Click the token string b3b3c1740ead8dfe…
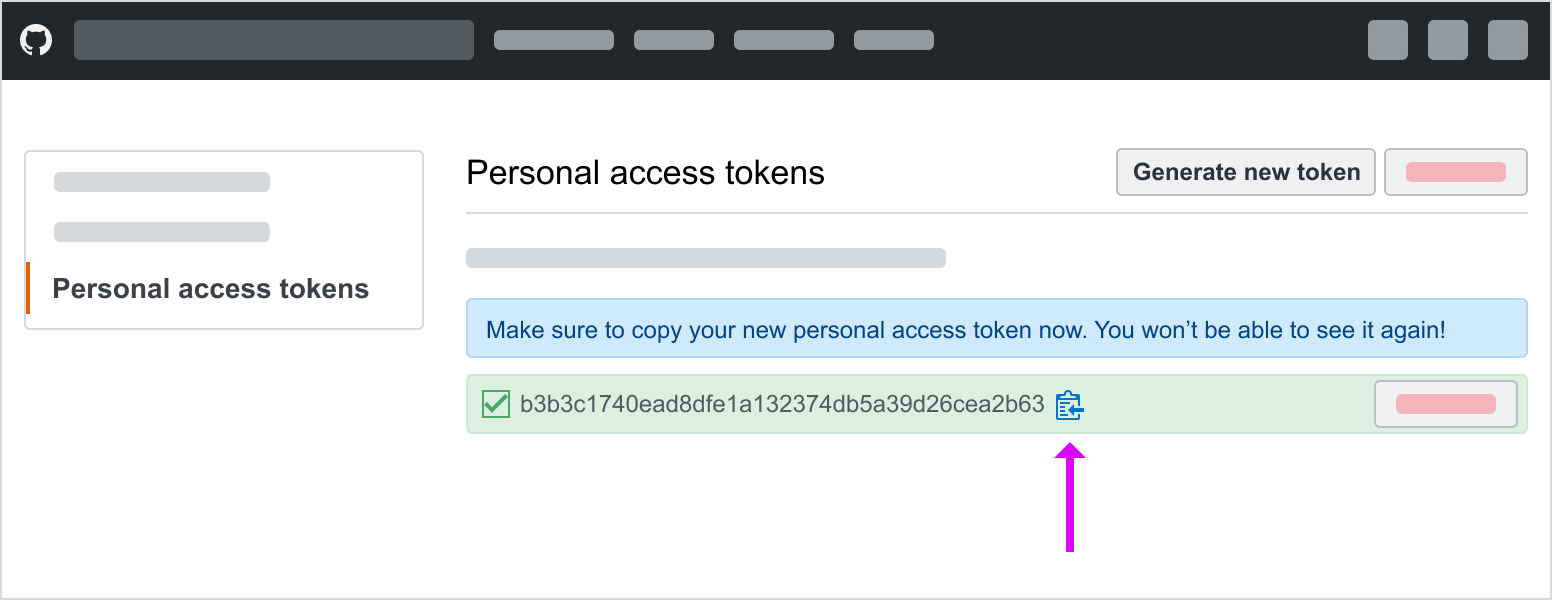Viewport: 1552px width, 600px height. pos(782,405)
